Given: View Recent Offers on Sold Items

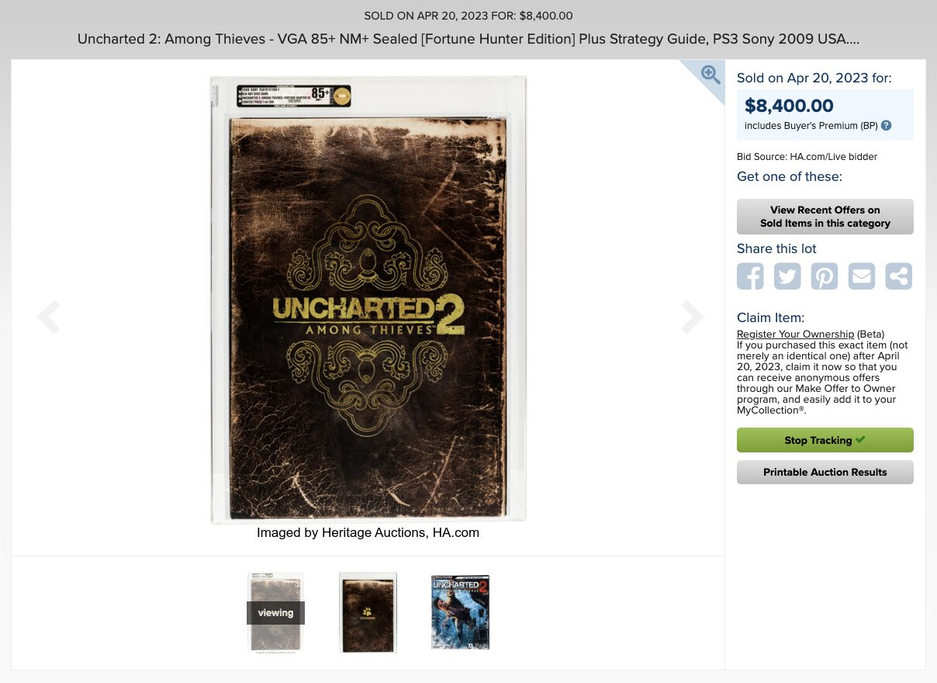Looking at the screenshot, I should [825, 216].
